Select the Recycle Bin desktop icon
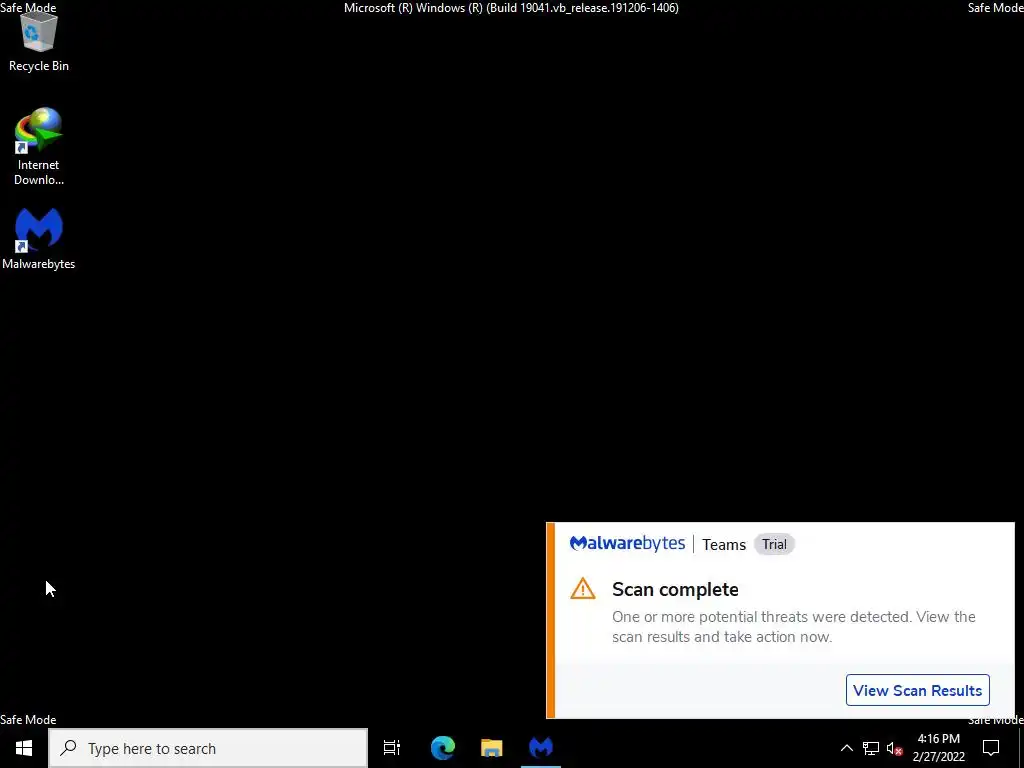Screen dimensions: 1024x768 (x=39, y=40)
